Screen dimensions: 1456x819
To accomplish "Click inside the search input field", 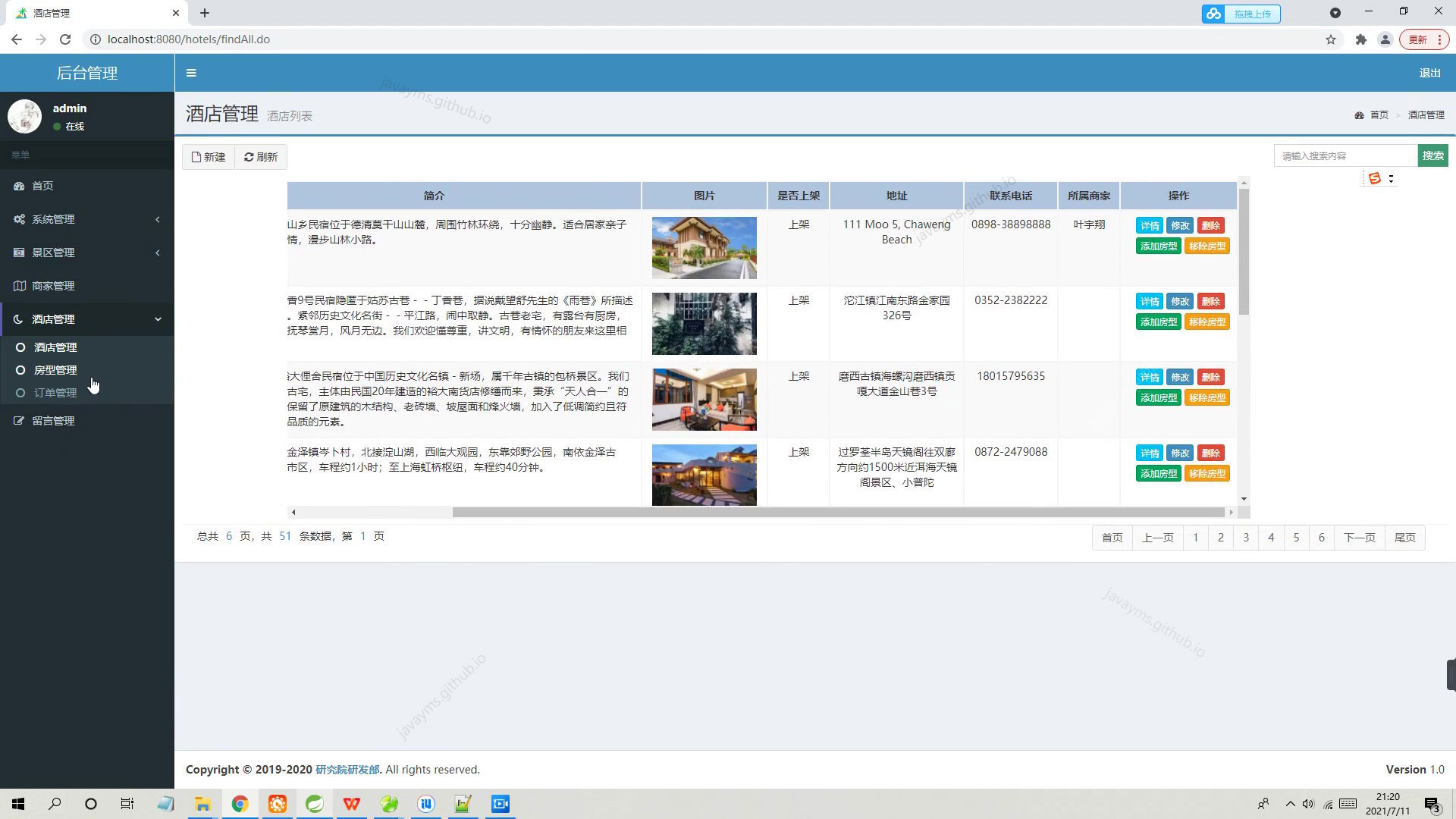I will click(1345, 155).
